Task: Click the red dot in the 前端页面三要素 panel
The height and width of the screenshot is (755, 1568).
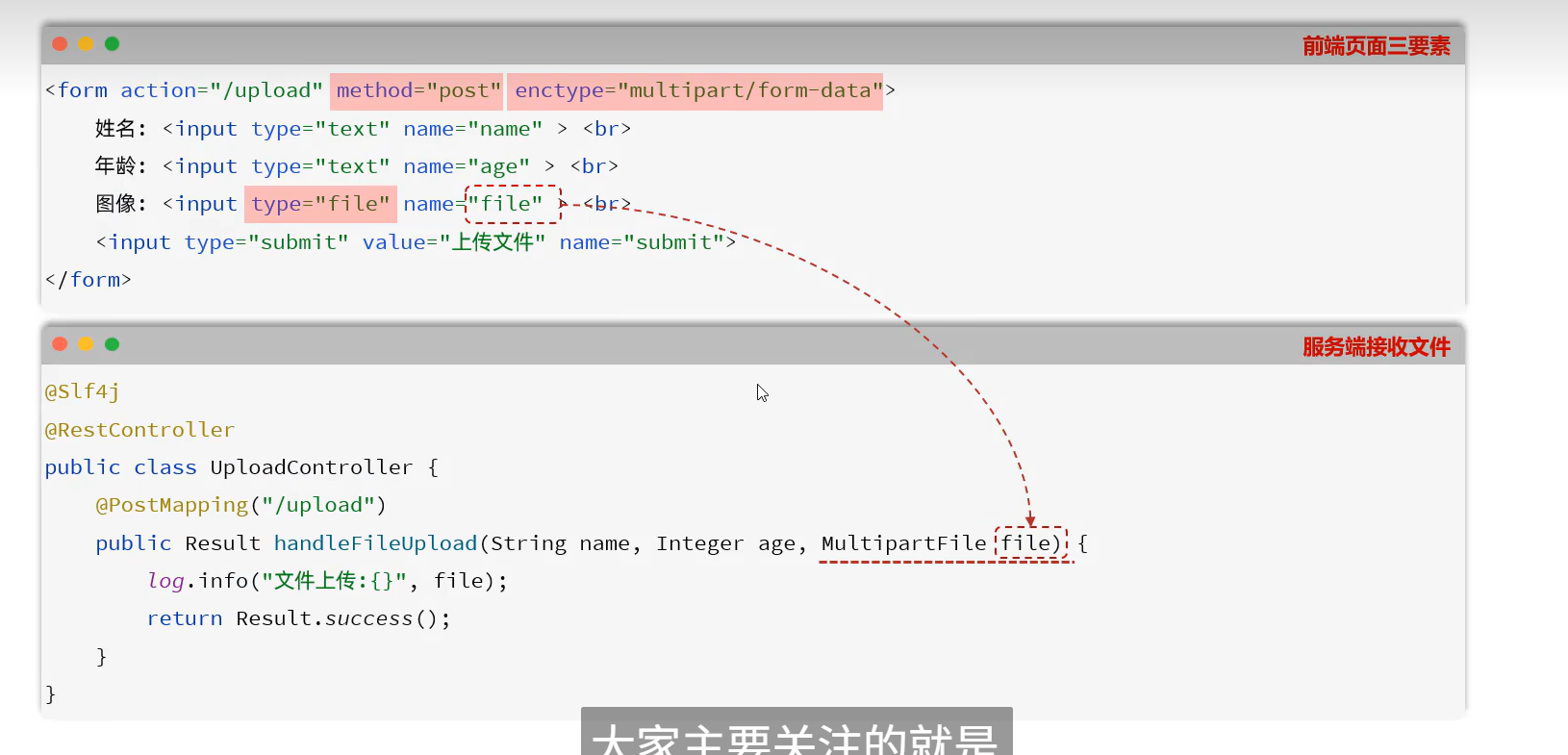Action: click(60, 44)
